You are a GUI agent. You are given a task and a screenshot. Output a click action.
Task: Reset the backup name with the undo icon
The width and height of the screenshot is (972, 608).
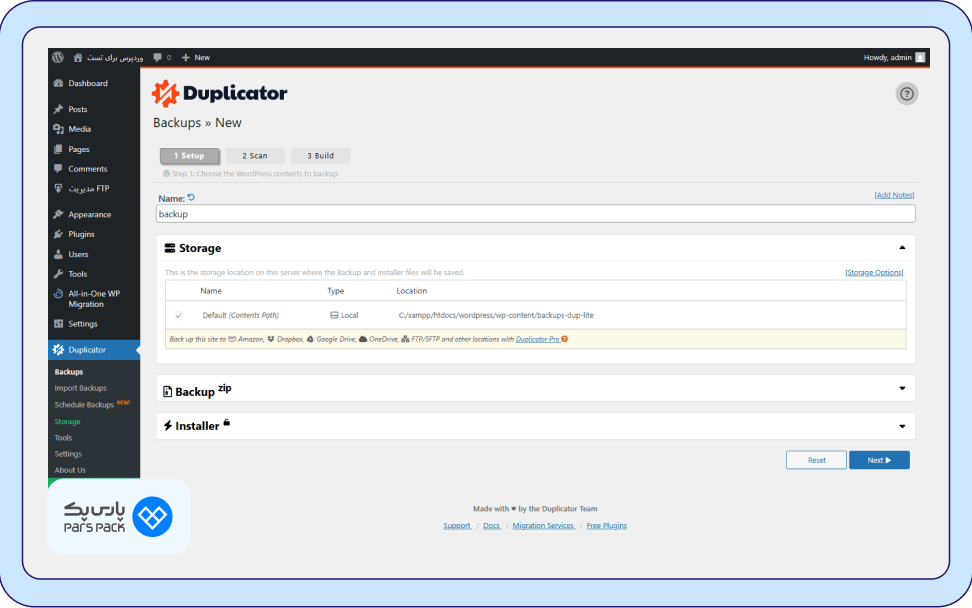click(x=190, y=195)
